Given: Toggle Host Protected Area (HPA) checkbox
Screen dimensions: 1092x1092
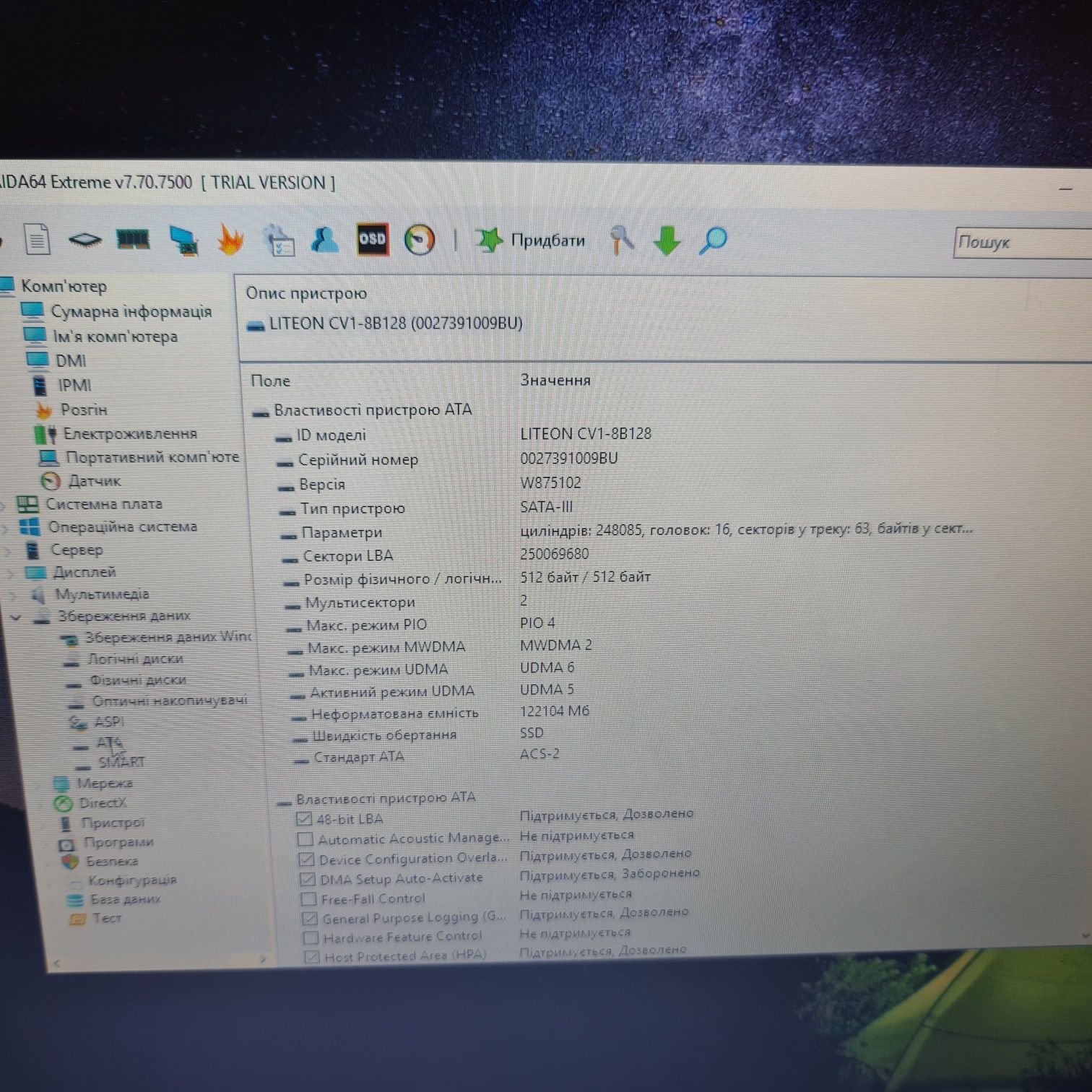Looking at the screenshot, I should pyautogui.click(x=312, y=956).
